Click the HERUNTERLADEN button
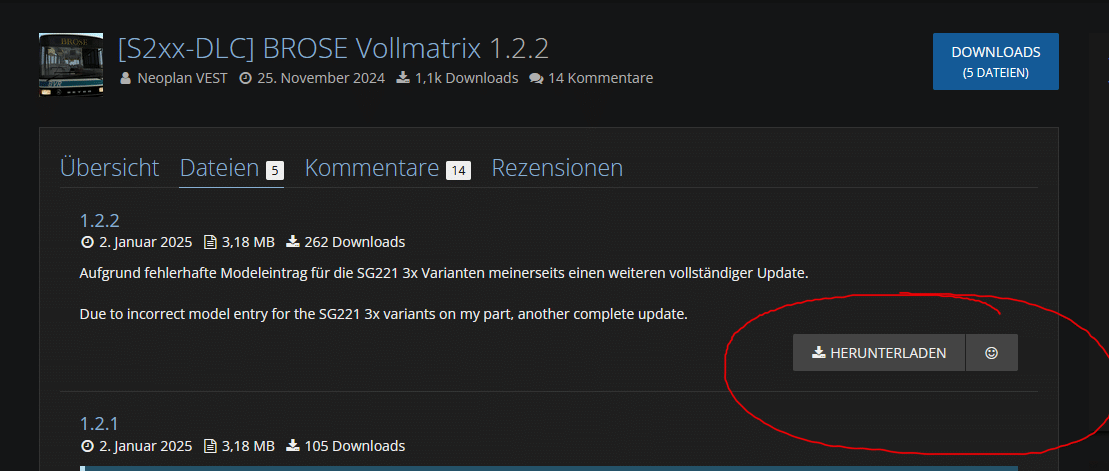Viewport: 1109px width, 471px height. 879,353
